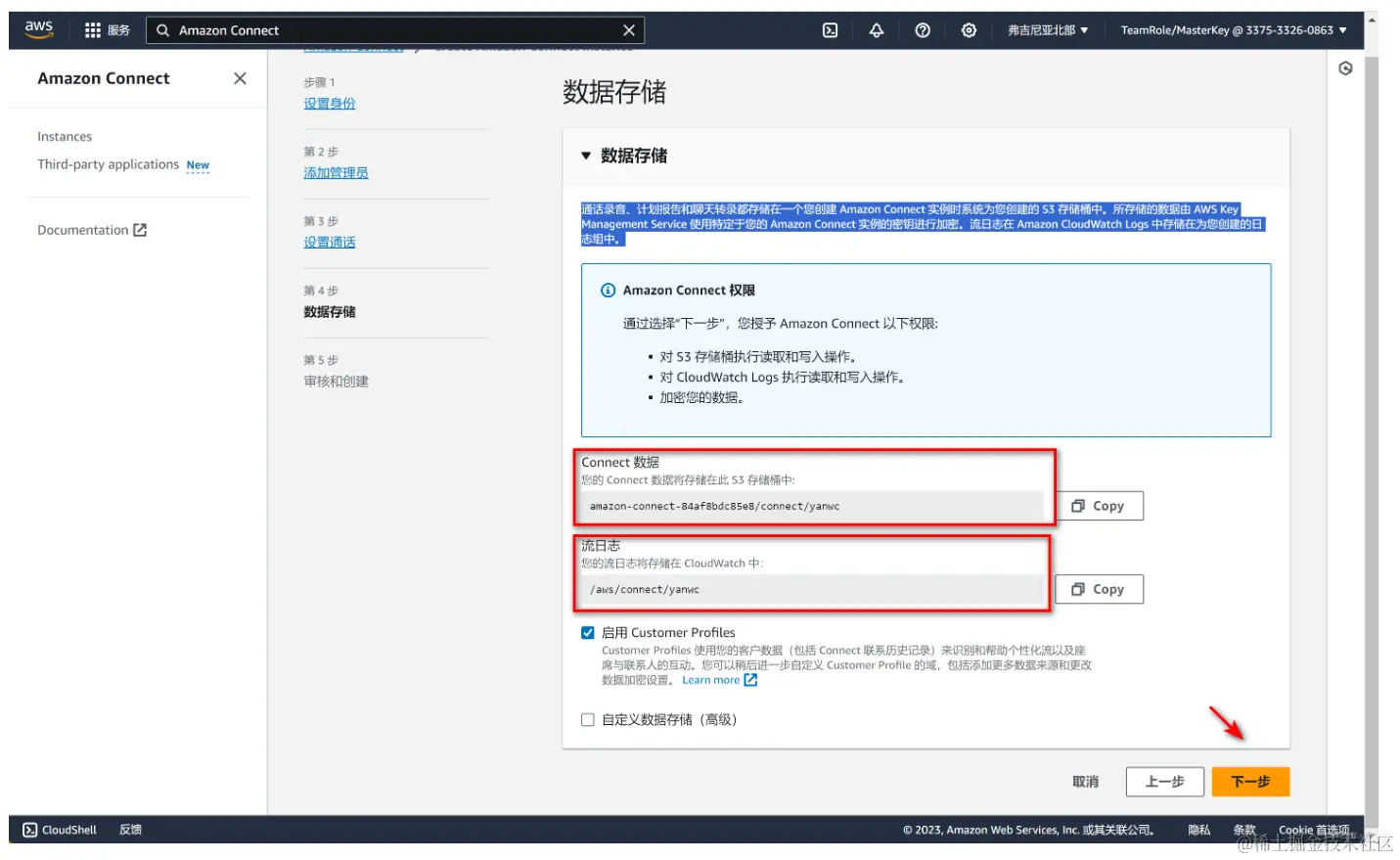This screenshot has width=1400, height=860.
Task: Open CloudShell from the footer
Action: [60, 830]
